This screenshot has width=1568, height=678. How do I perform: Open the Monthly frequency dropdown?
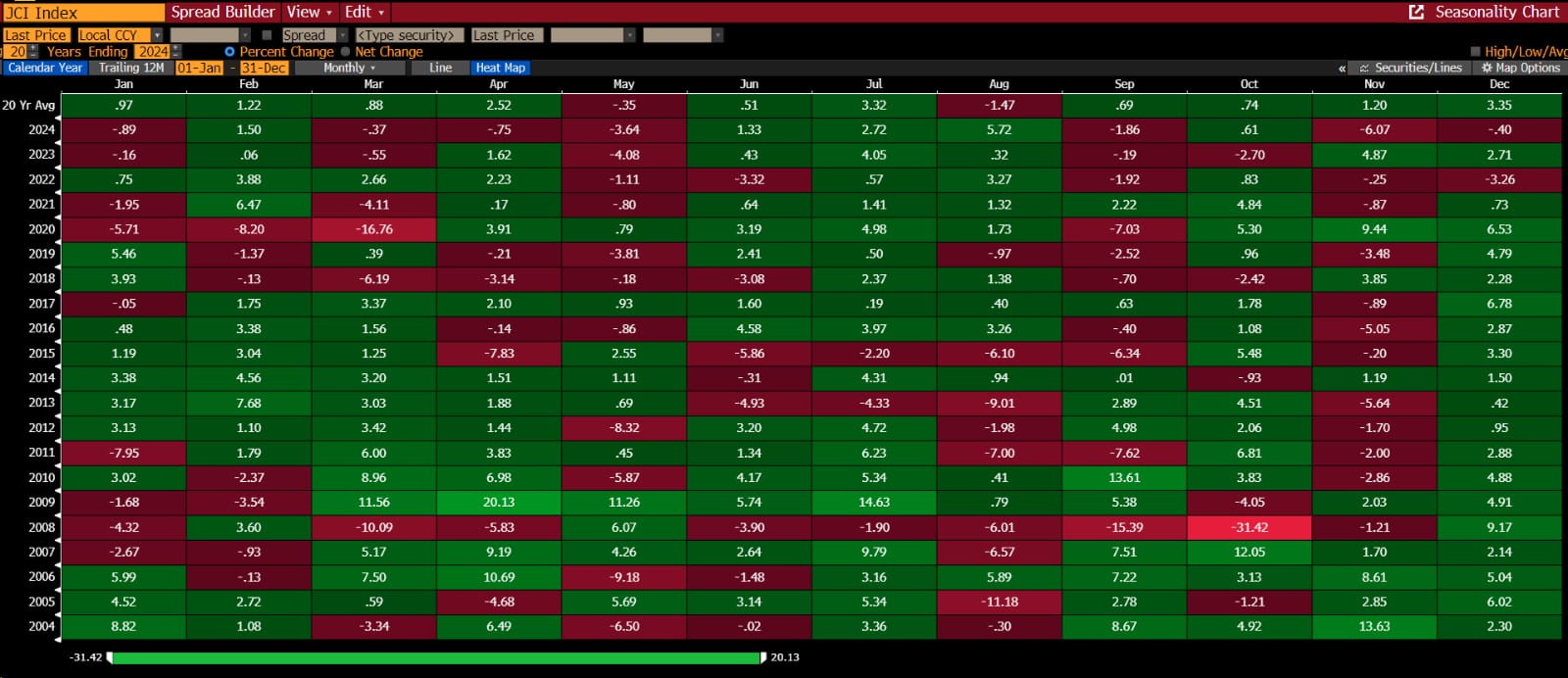(351, 68)
